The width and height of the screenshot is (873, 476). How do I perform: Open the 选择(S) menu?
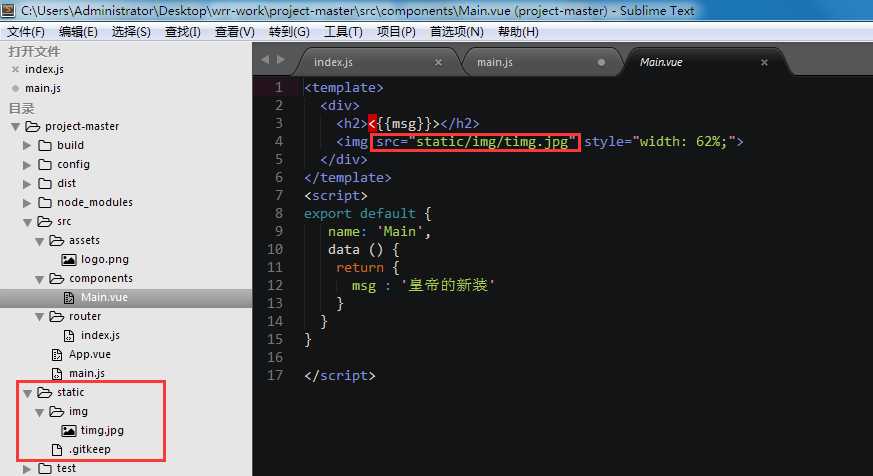coord(131,32)
